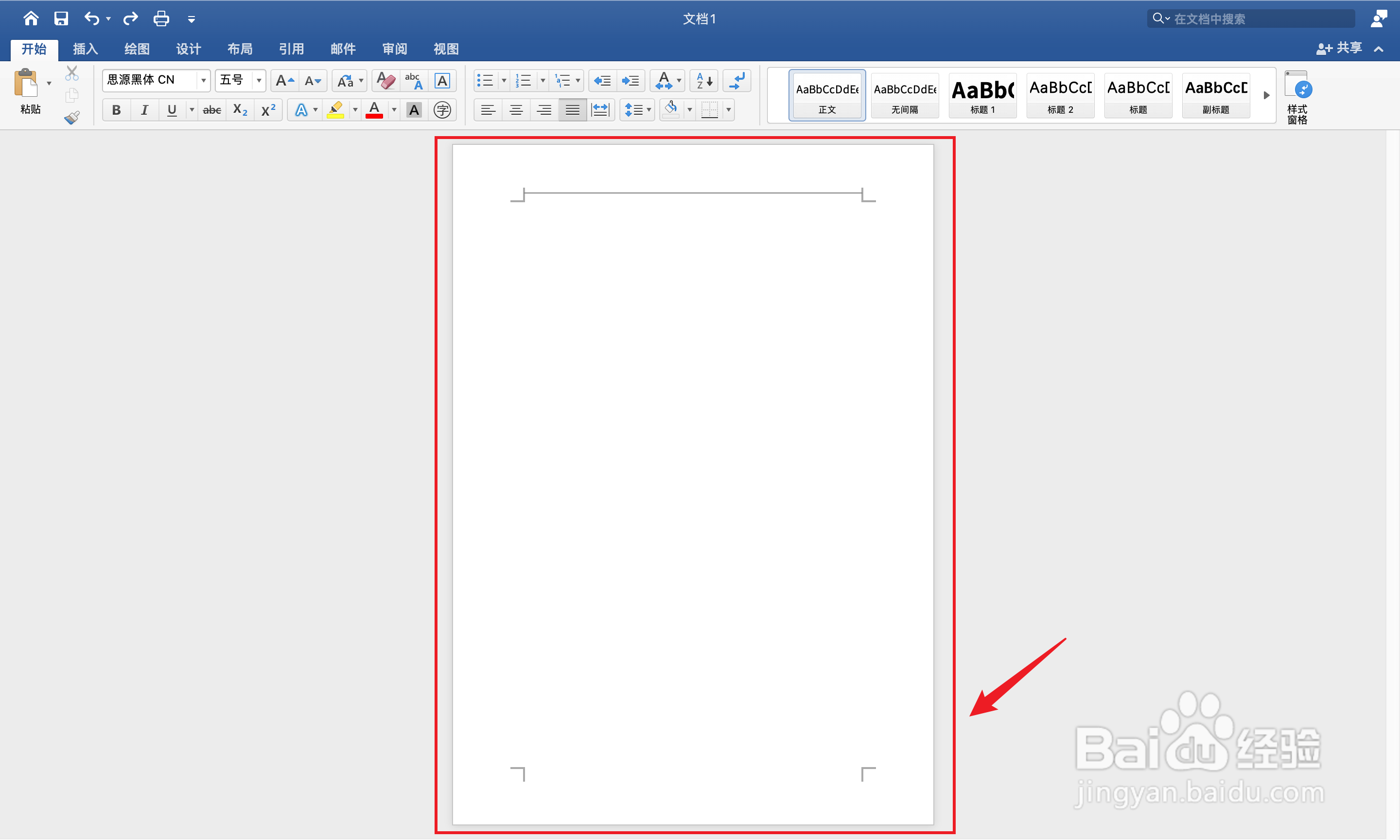Viewport: 1400px width, 840px height.
Task: Click the 共享 share button
Action: 1339,48
